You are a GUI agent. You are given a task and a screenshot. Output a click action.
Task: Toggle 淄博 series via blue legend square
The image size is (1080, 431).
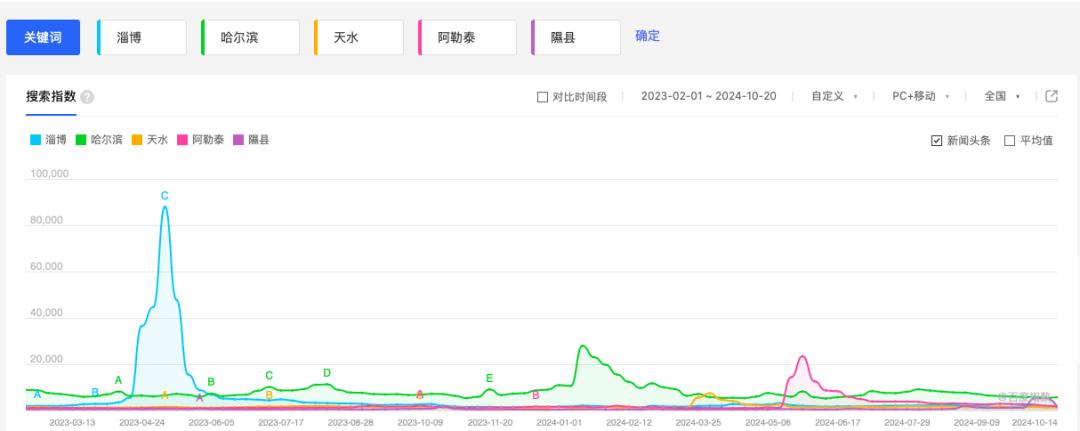35,140
